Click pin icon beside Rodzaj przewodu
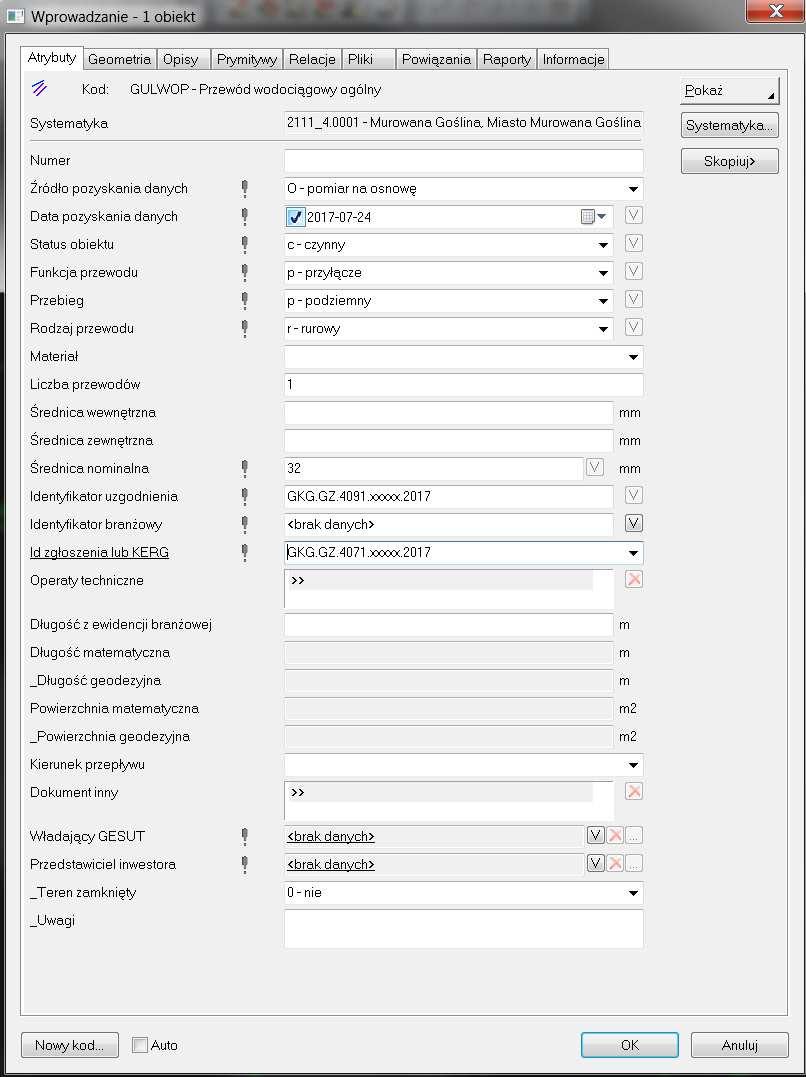The height and width of the screenshot is (1077, 806). pos(244,329)
